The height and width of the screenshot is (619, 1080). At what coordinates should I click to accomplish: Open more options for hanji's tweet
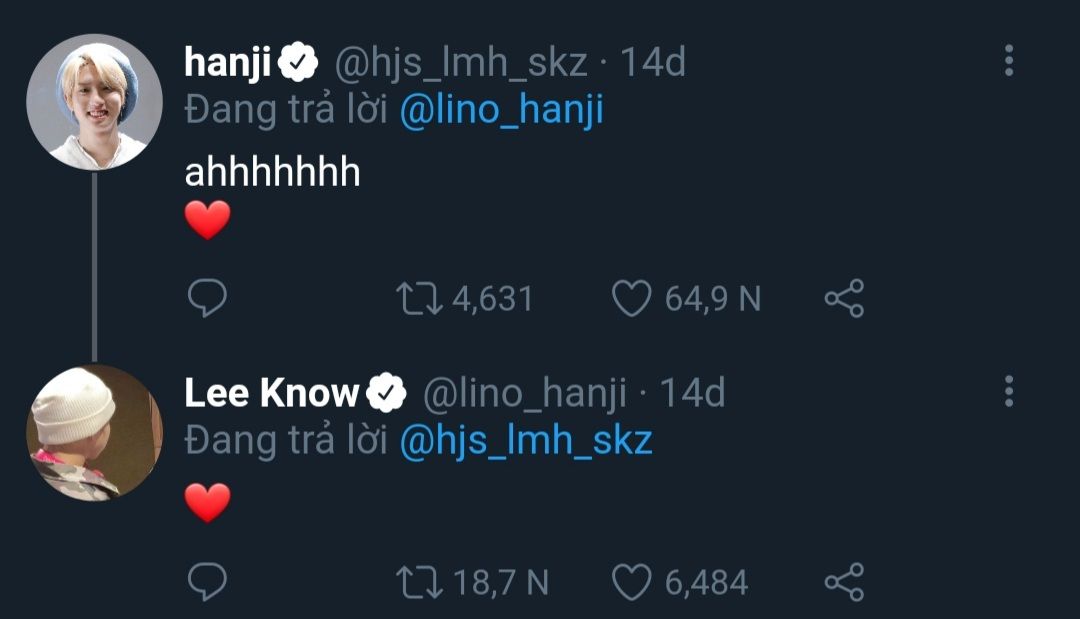click(1008, 61)
